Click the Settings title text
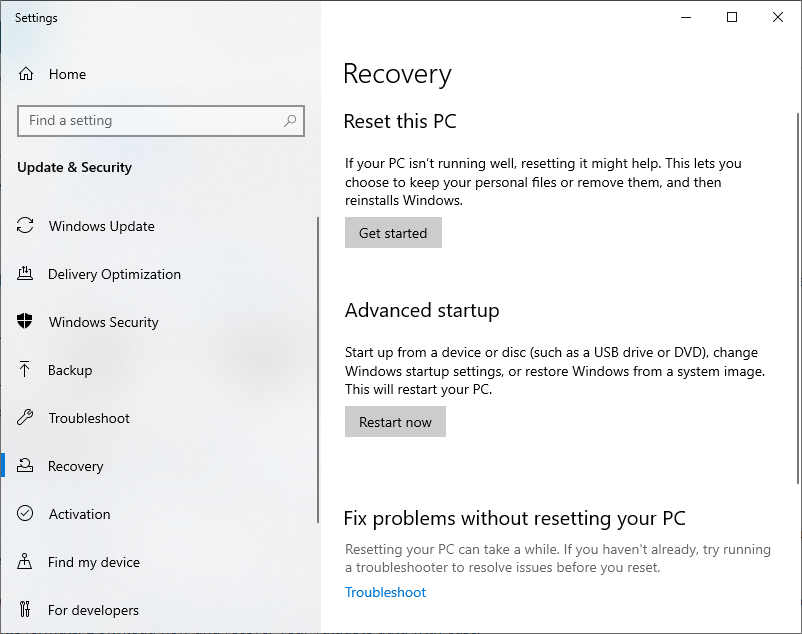Viewport: 802px width, 634px height. click(x=36, y=17)
